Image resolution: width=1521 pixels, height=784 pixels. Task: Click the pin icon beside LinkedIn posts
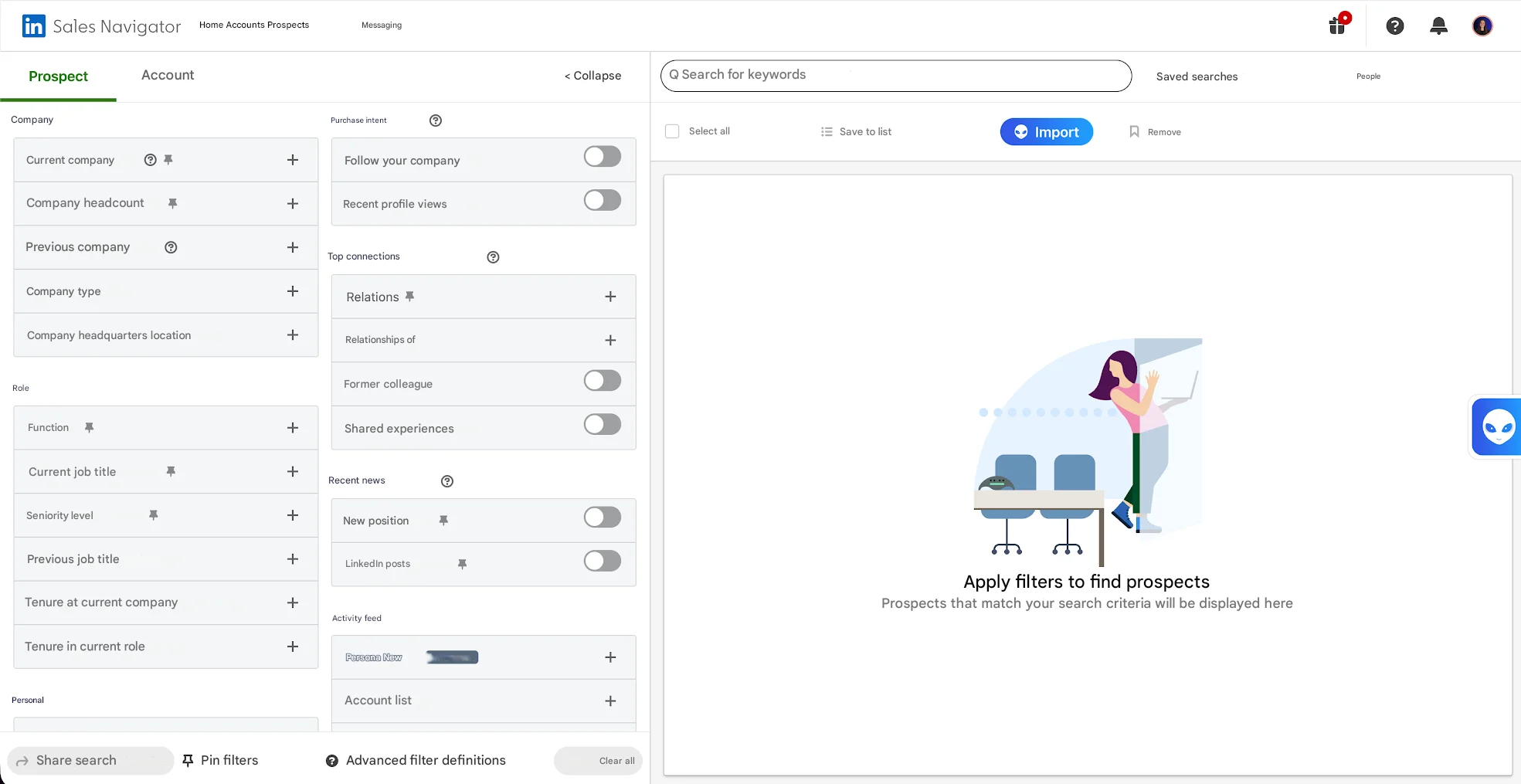(x=462, y=564)
